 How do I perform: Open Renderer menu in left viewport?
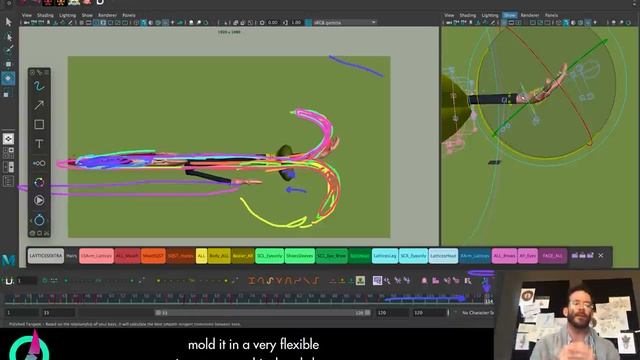click(107, 15)
